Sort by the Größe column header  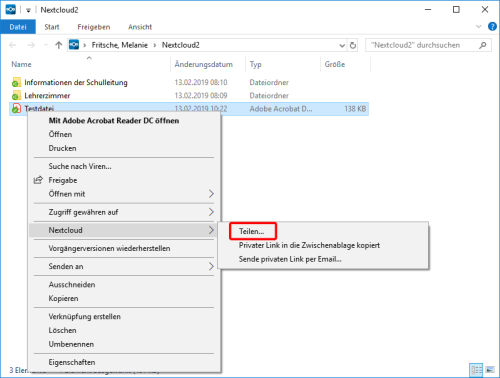tap(335, 64)
